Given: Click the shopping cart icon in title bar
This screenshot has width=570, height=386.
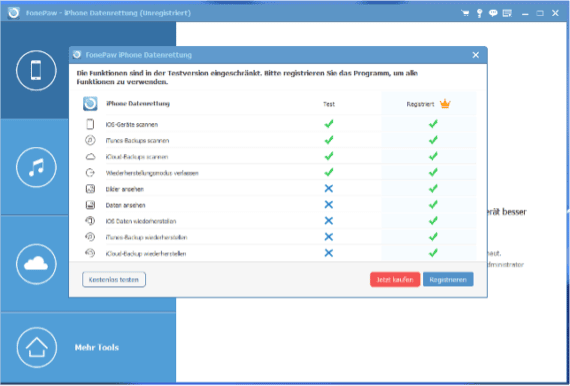Looking at the screenshot, I should [x=465, y=13].
